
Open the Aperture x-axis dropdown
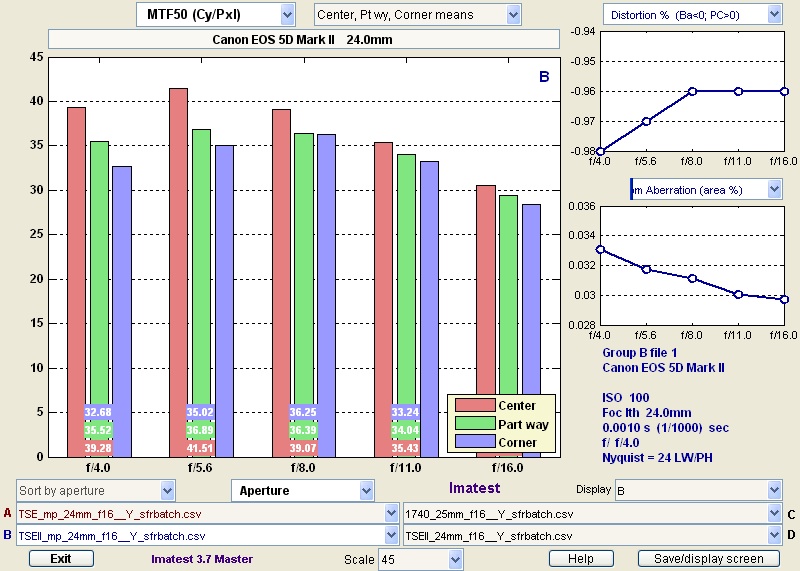pyautogui.click(x=303, y=490)
